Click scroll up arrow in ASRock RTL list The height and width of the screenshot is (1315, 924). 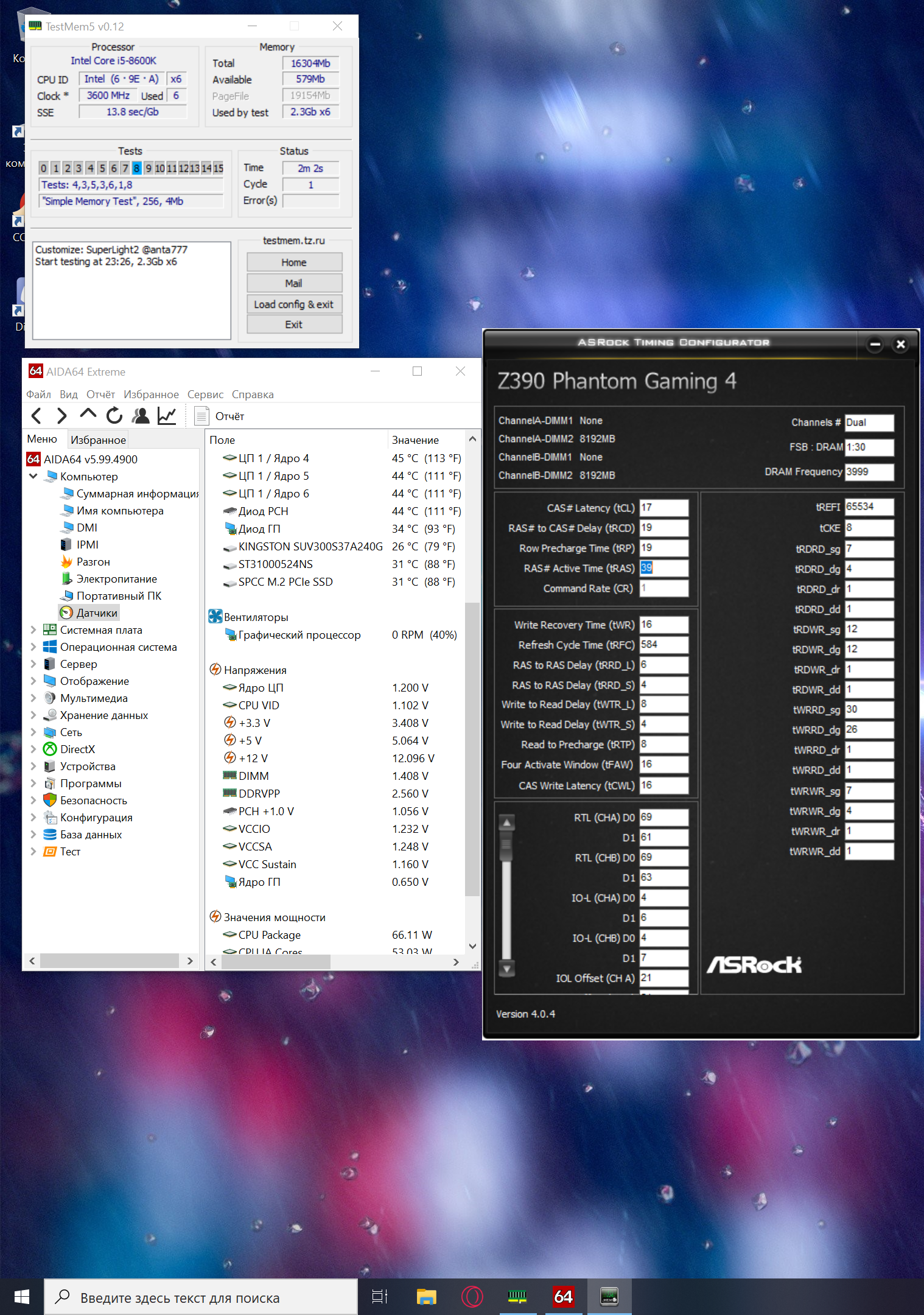pyautogui.click(x=506, y=823)
